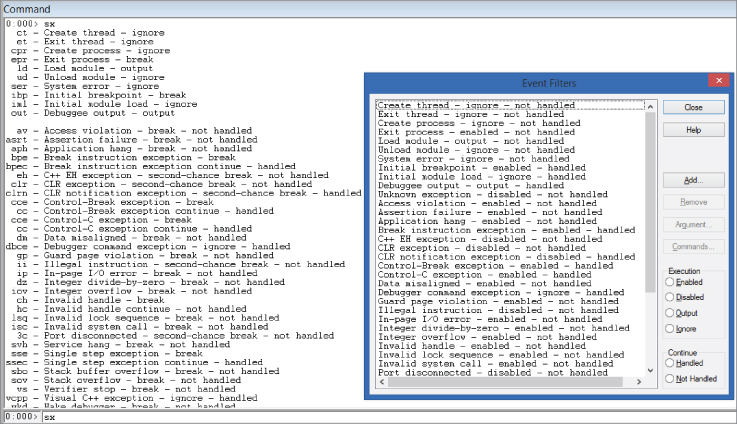Click 'dz - Integer divide-by-zero' line in Command output

coord(150,283)
